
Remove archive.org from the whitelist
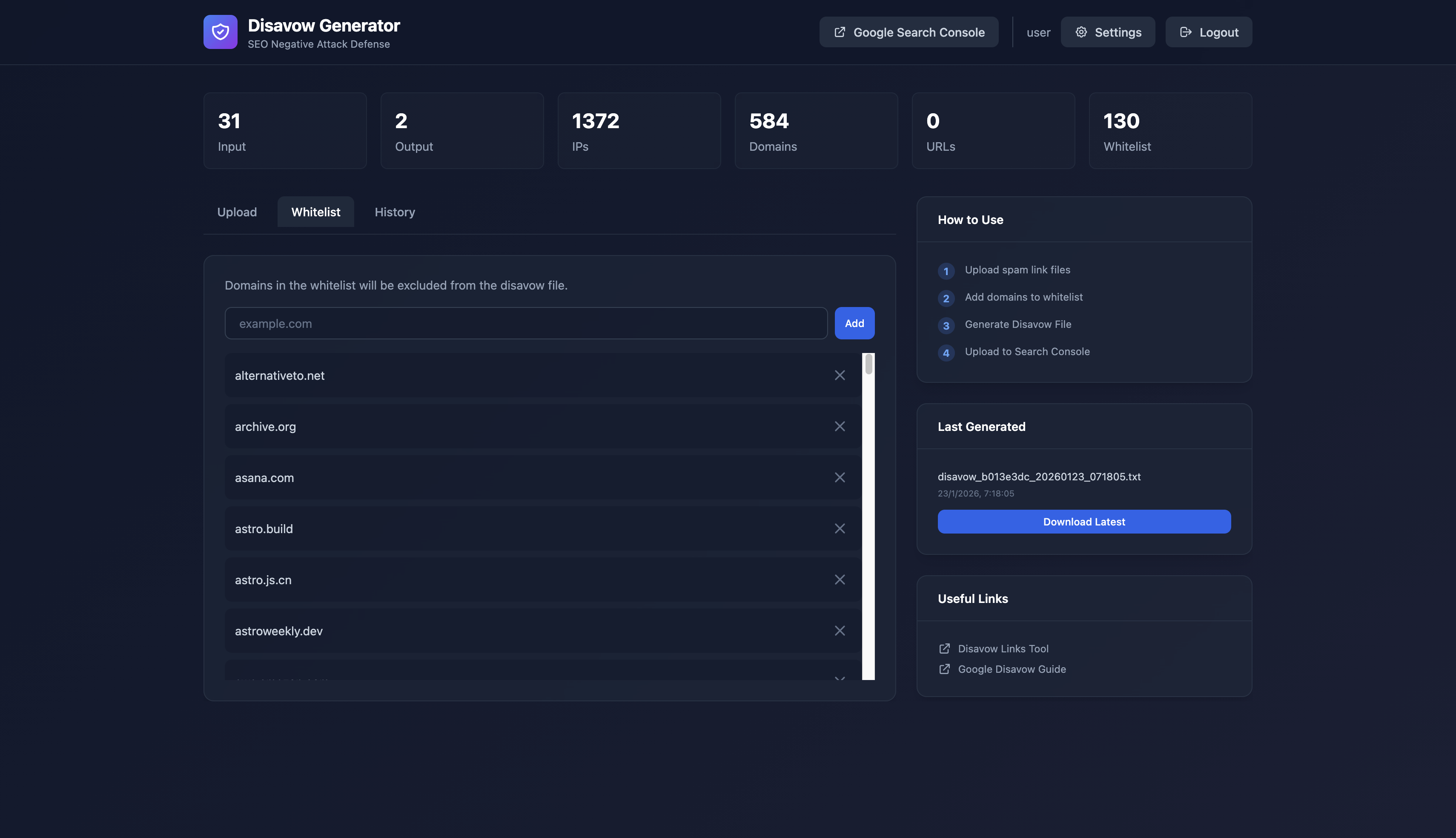839,427
